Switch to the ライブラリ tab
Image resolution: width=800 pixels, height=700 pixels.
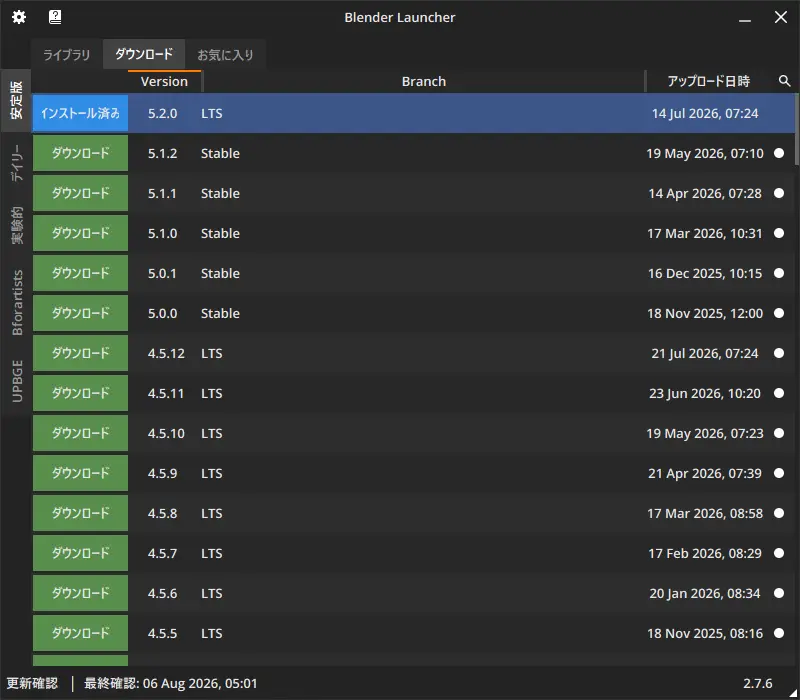pos(67,55)
